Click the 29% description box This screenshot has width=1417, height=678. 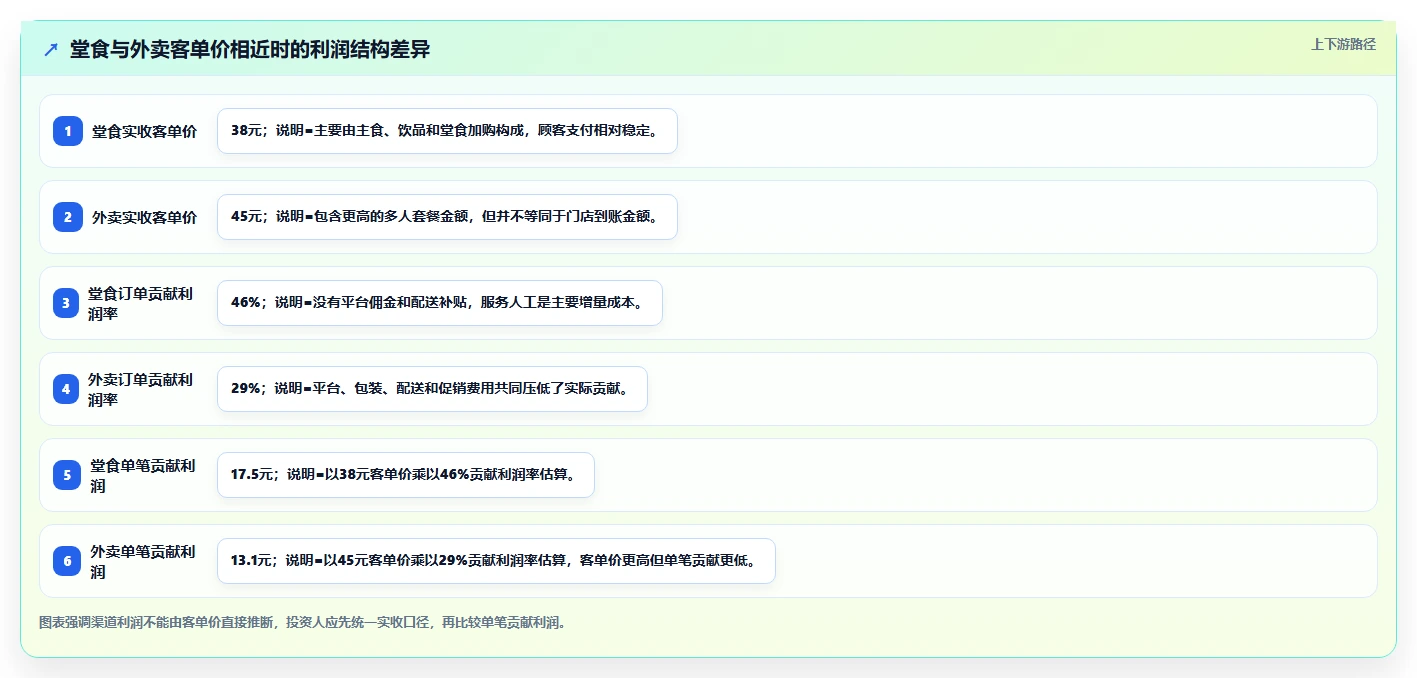coord(432,389)
